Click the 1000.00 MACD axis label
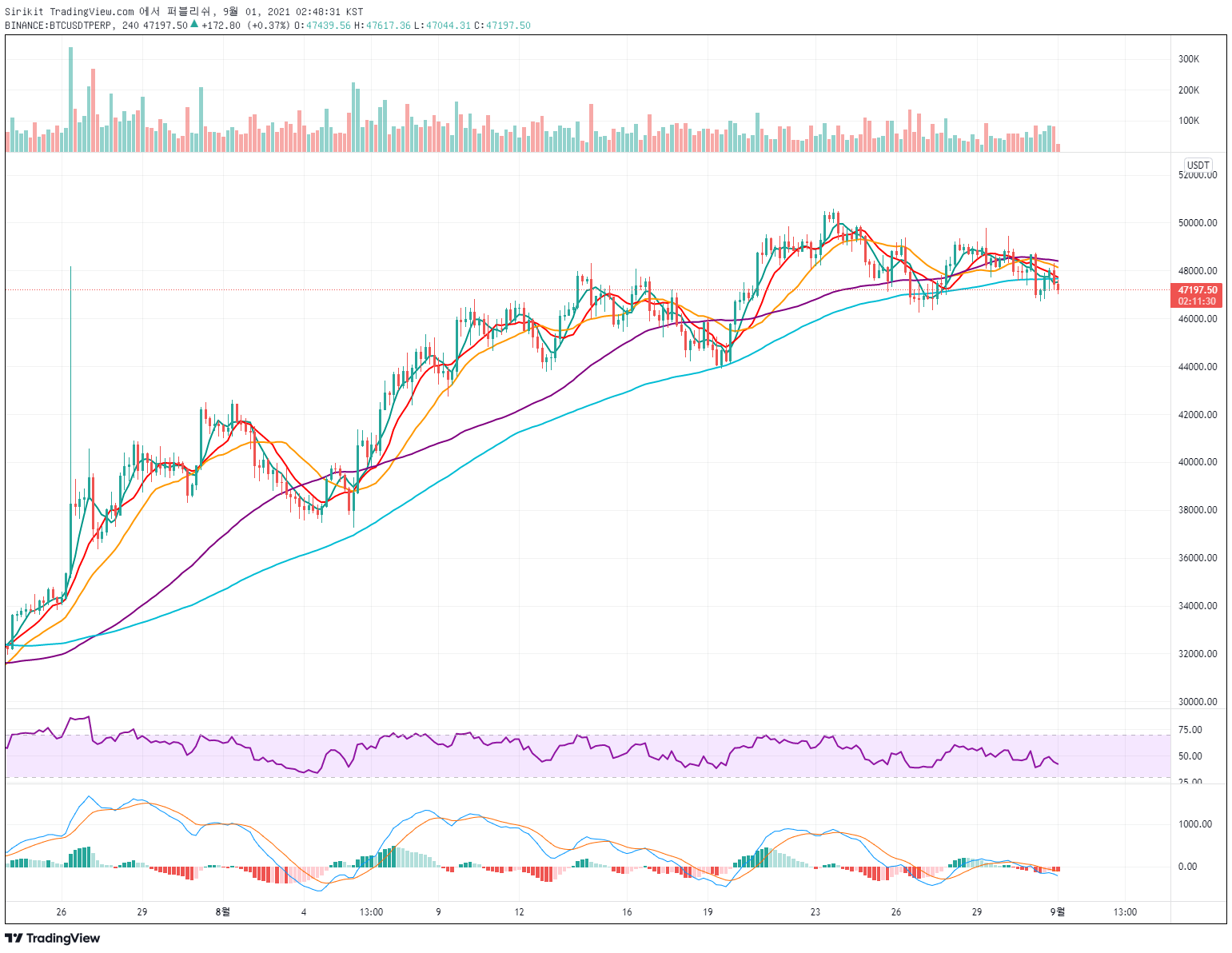The height and width of the screenshot is (953, 1232). (x=1195, y=824)
